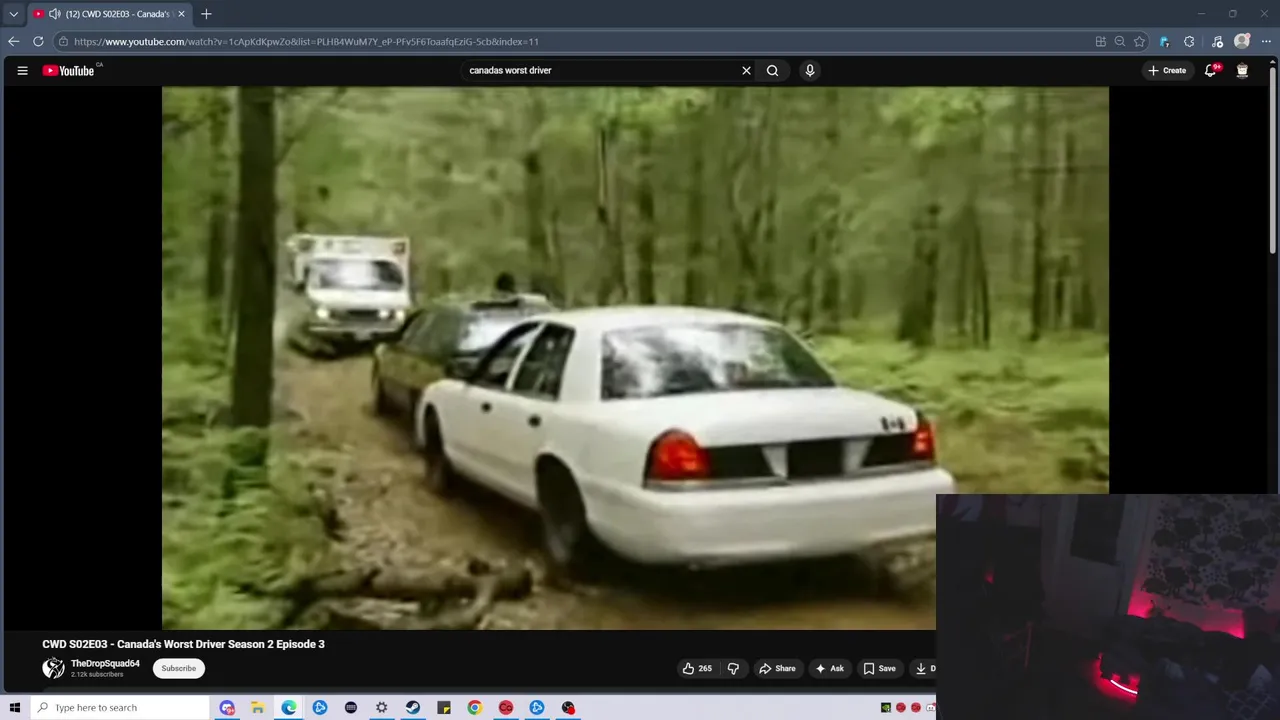This screenshot has width=1280, height=720.
Task: Open TheDropSquad64 channel avatar
Action: tap(53, 669)
